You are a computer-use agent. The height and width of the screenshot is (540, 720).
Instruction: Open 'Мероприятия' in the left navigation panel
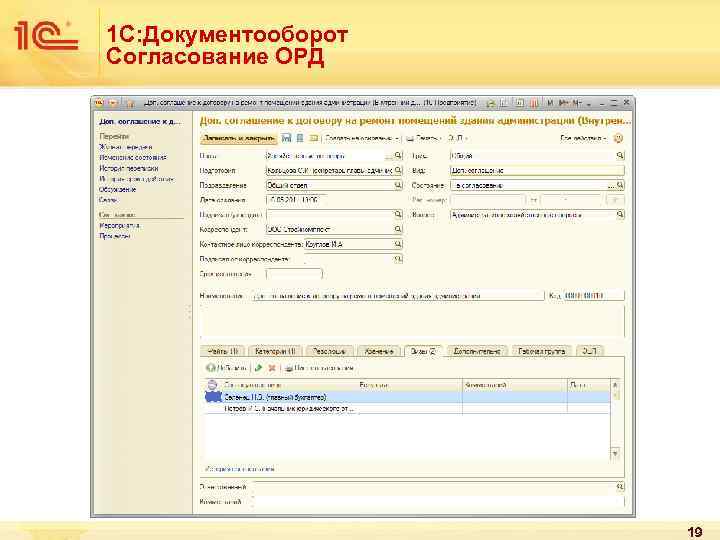point(120,225)
